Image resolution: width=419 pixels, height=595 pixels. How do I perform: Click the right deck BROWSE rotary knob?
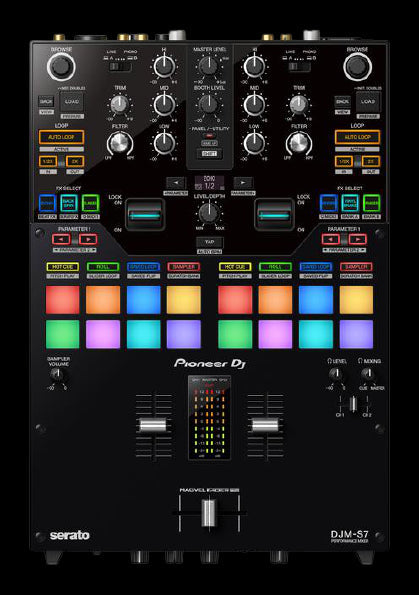(357, 67)
